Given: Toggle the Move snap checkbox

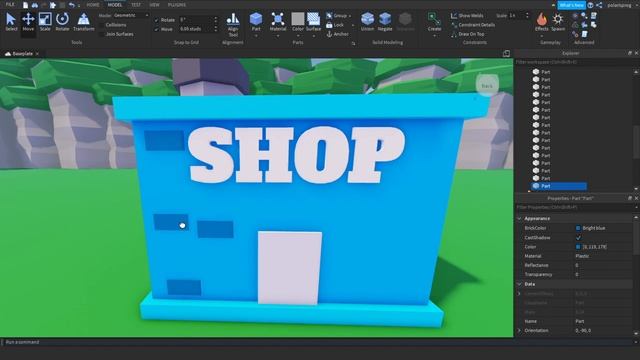Looking at the screenshot, I should tap(156, 29).
